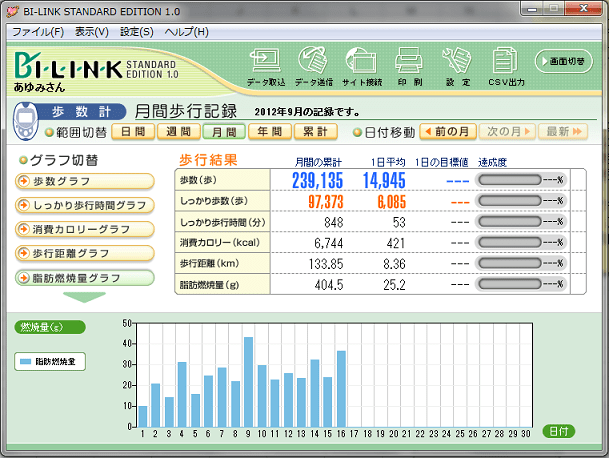The image size is (609, 458).
Task: Click monthly total value 239,135
Action: [317, 181]
